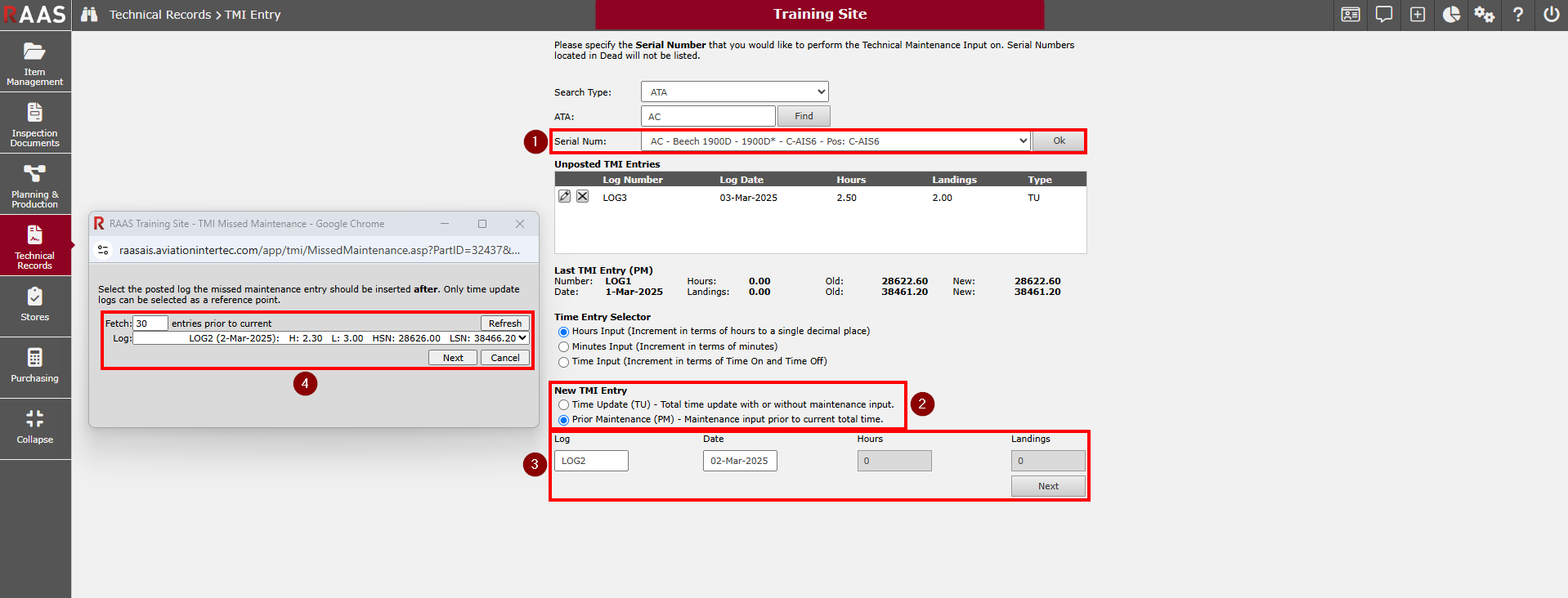Screen dimensions: 1568x598
Task: Click the binoculars search icon in header
Action: click(x=89, y=15)
